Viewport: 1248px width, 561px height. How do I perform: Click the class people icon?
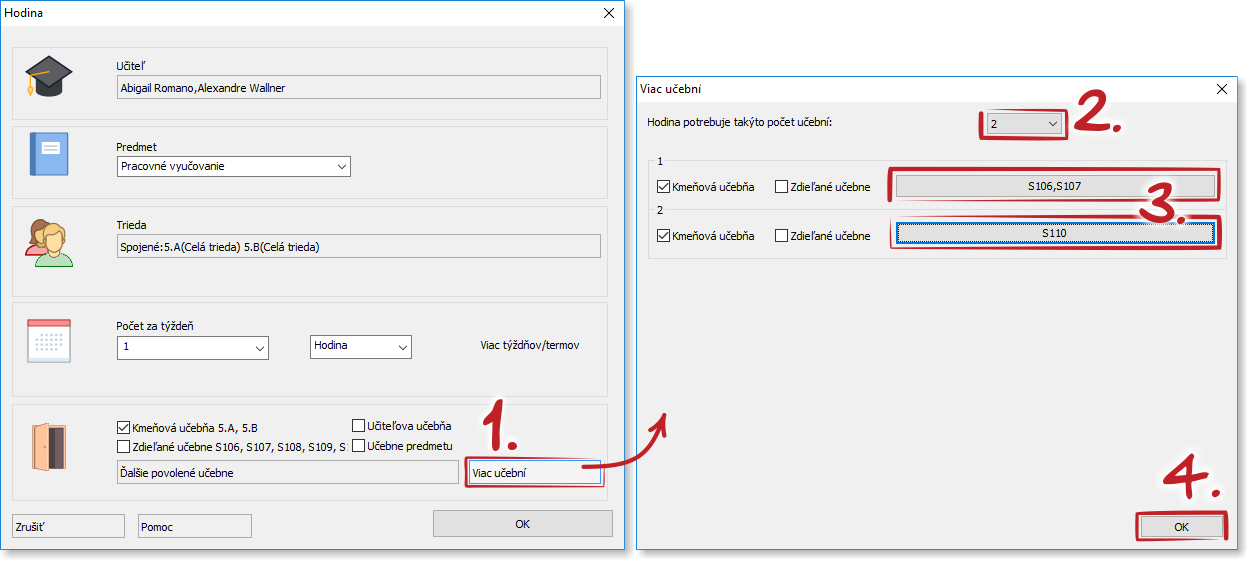point(49,242)
